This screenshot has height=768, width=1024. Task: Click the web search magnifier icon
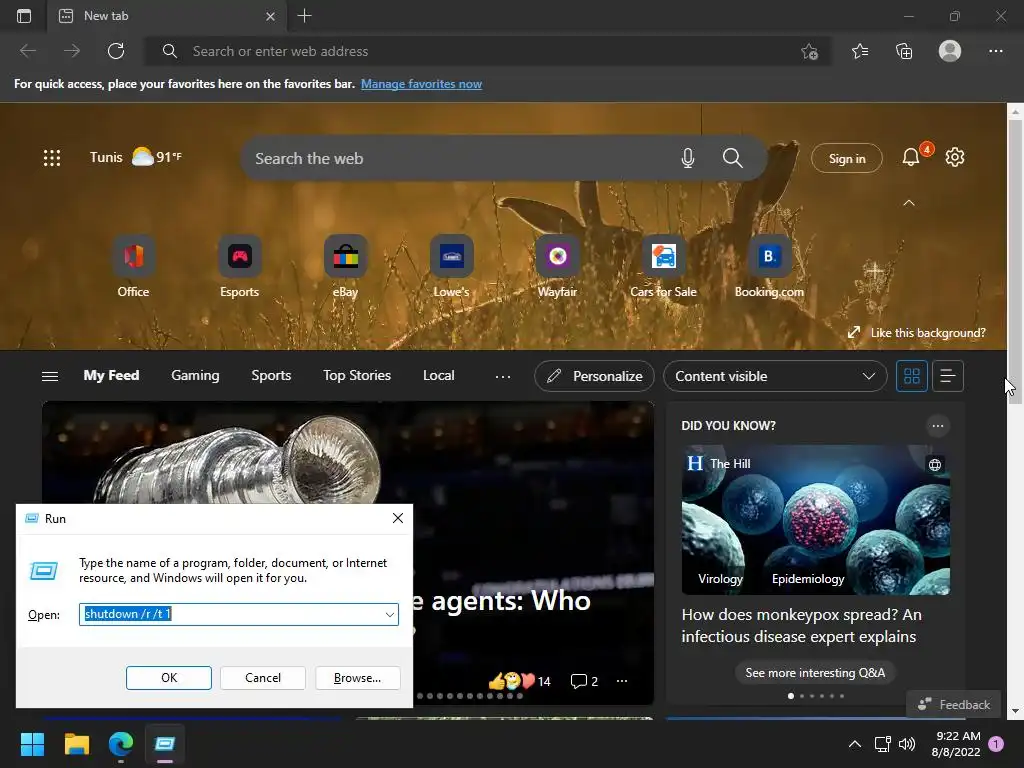tap(733, 158)
